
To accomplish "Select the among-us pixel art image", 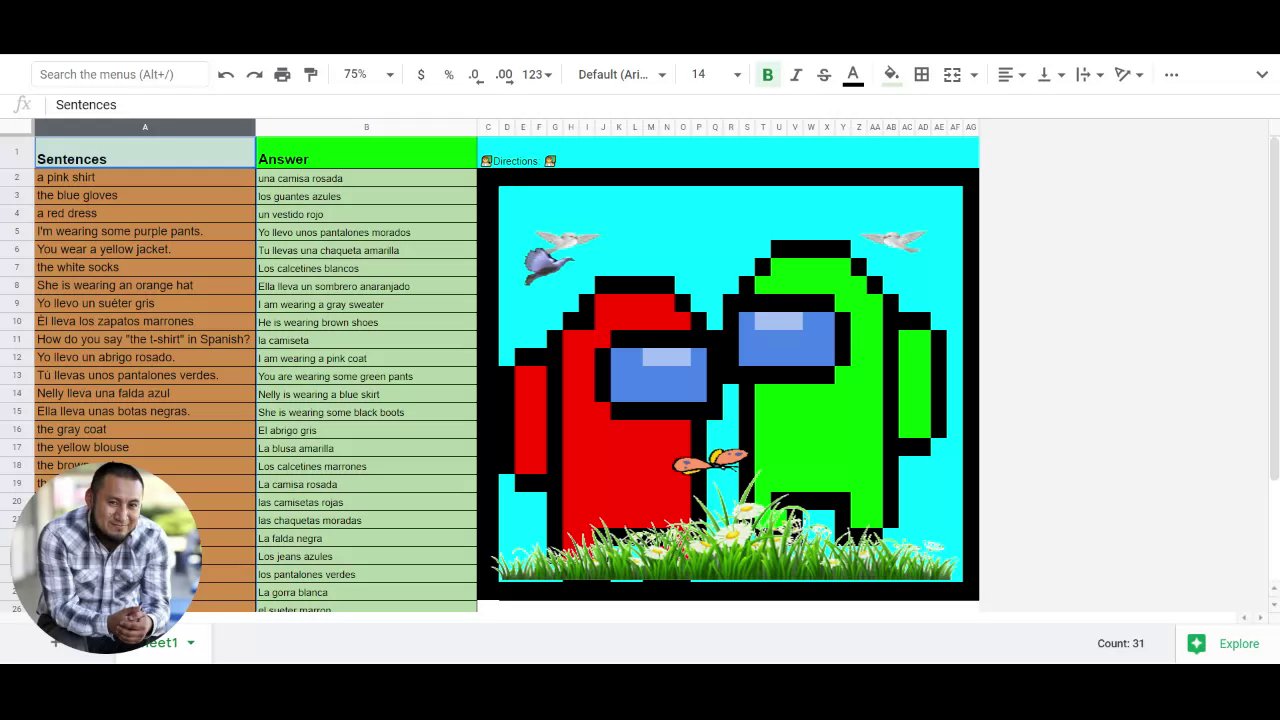I will (x=728, y=384).
